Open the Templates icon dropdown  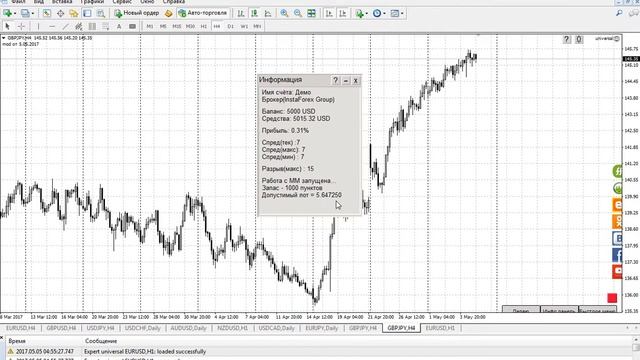(x=396, y=13)
